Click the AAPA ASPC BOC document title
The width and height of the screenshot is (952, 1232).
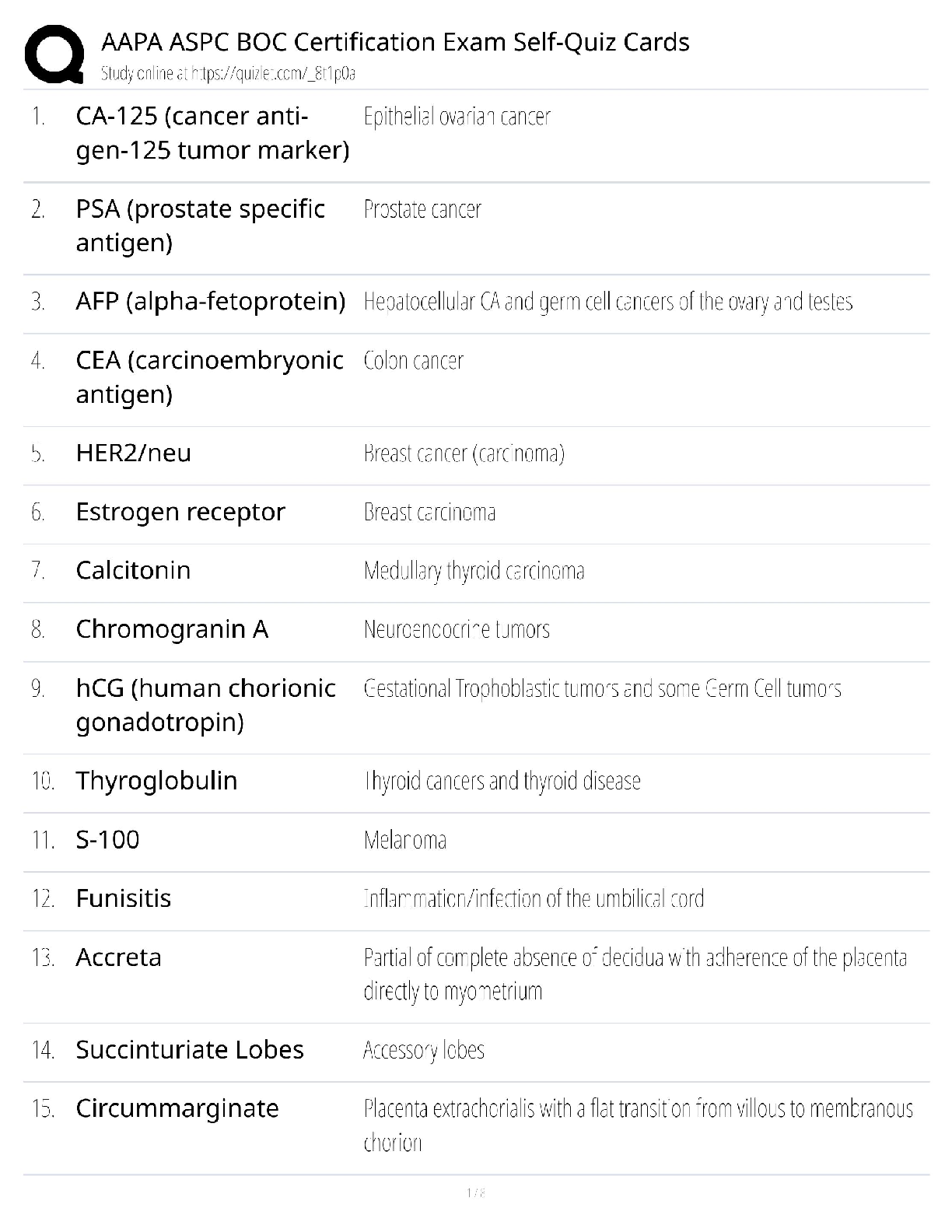[395, 42]
